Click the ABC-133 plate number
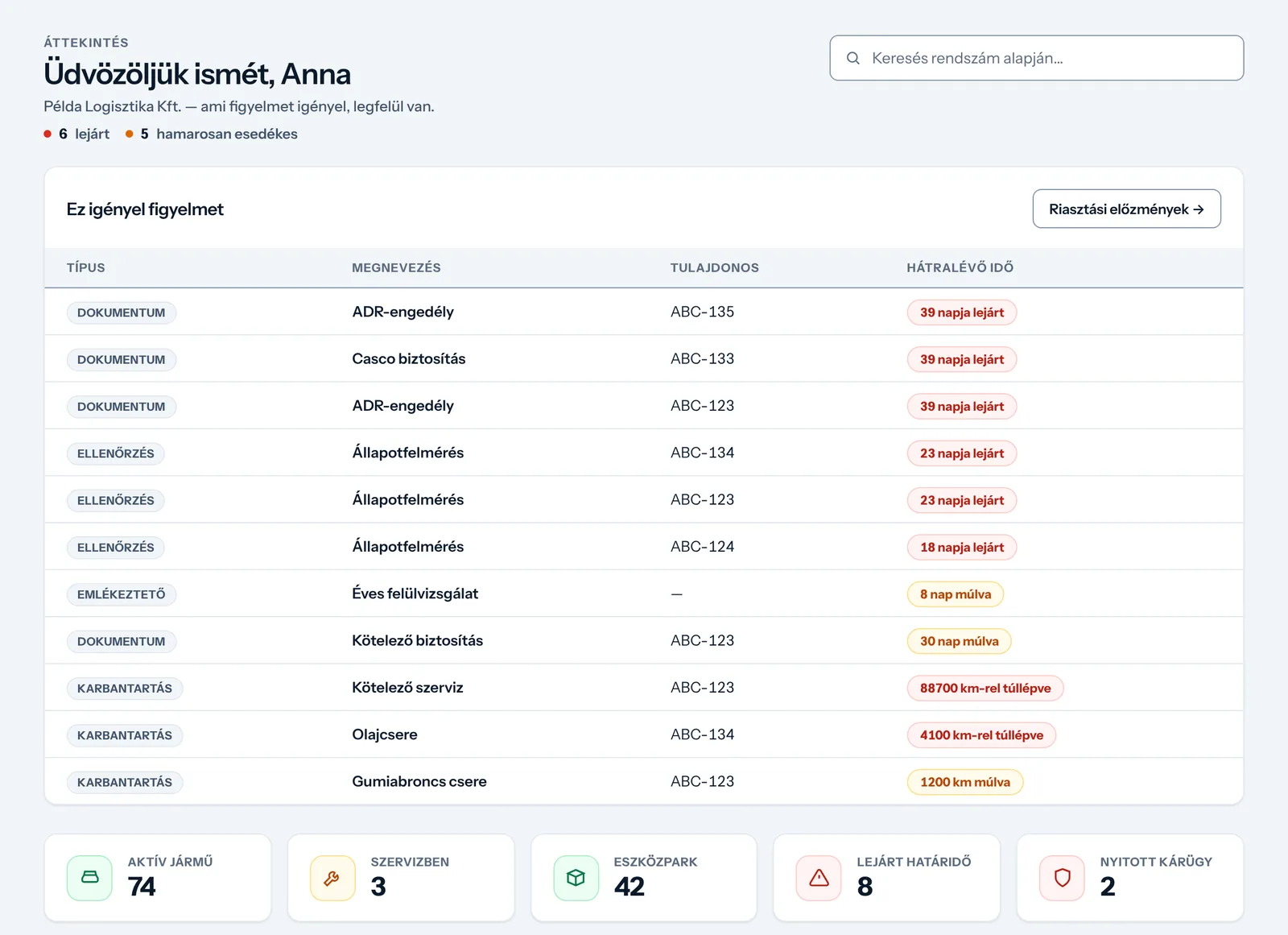Viewport: 1288px width, 935px height. [702, 359]
